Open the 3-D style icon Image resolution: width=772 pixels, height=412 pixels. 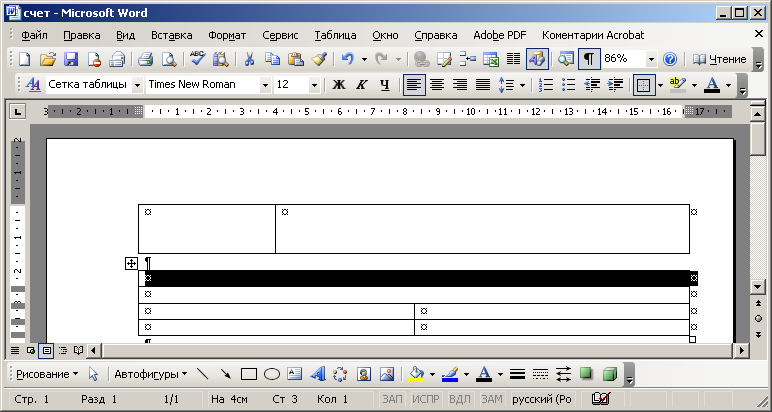click(610, 374)
